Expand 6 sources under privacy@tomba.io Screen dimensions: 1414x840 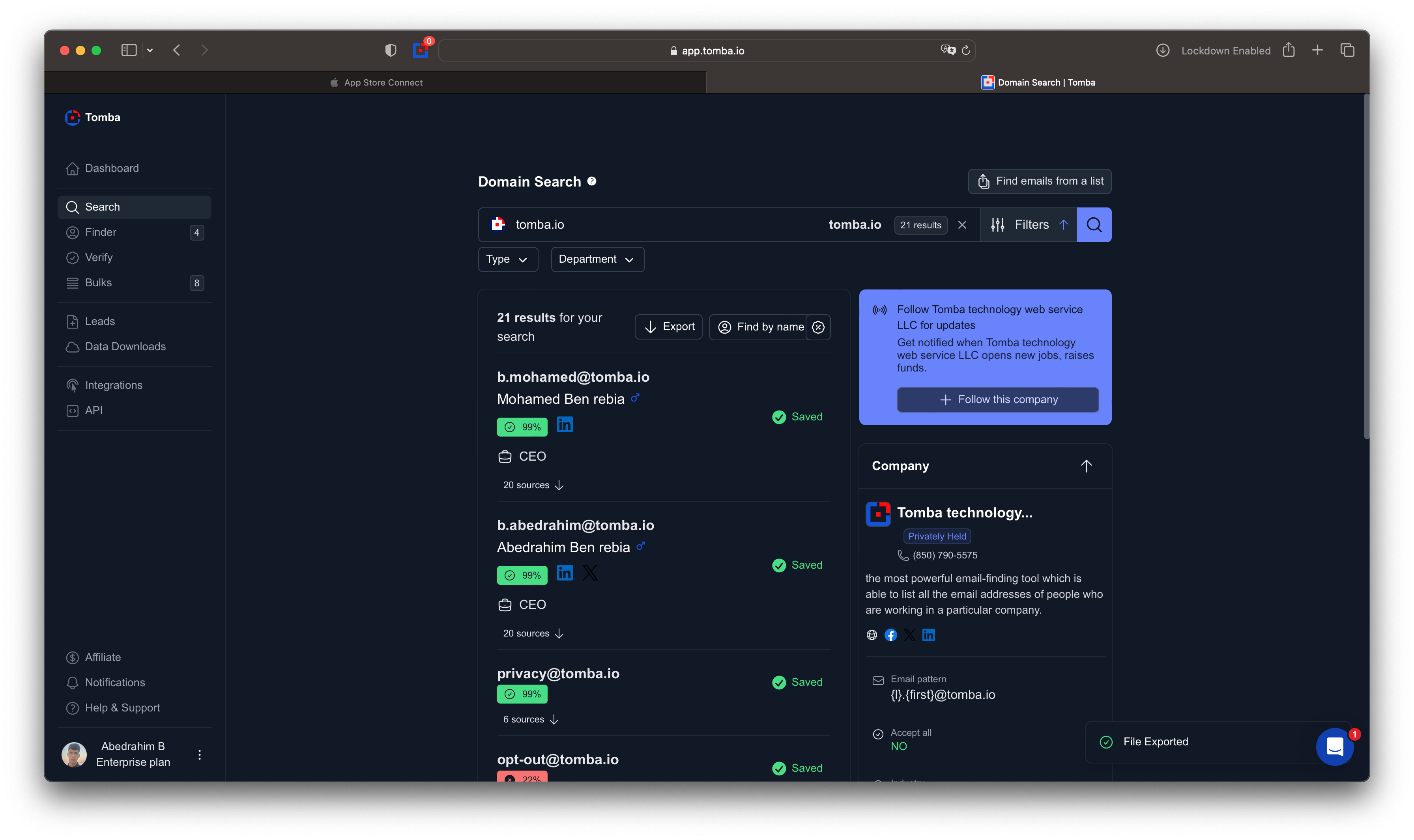tap(531, 719)
